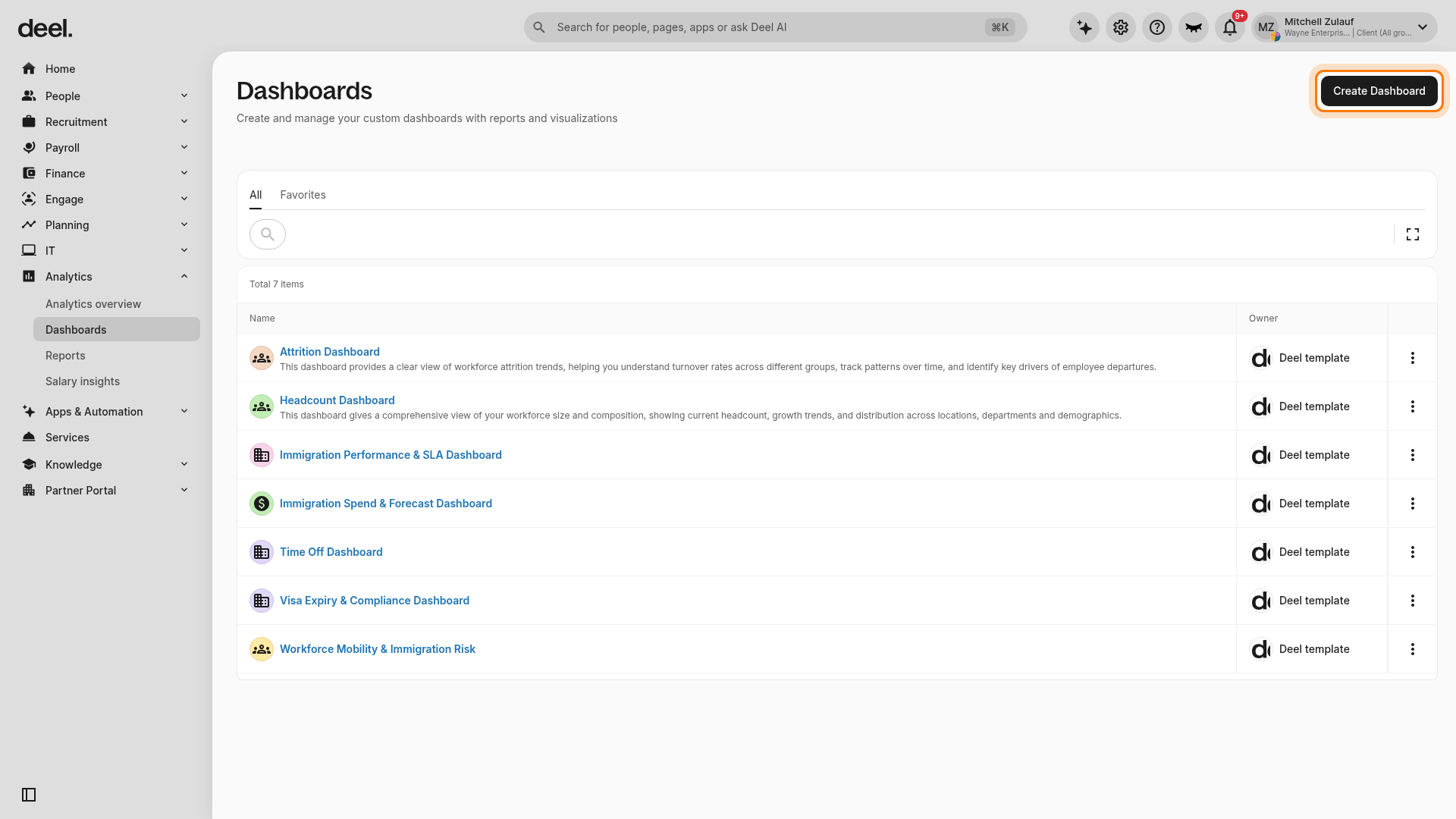Open more options for Headcount Dashboard
The image size is (1456, 819).
coord(1413,406)
